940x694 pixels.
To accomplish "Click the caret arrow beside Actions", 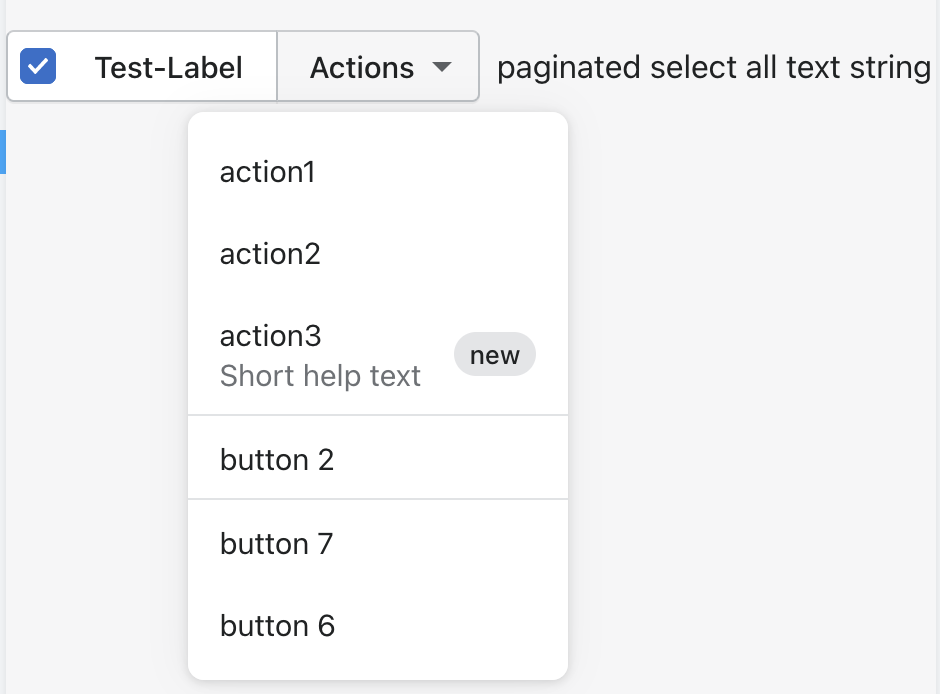I will (441, 67).
